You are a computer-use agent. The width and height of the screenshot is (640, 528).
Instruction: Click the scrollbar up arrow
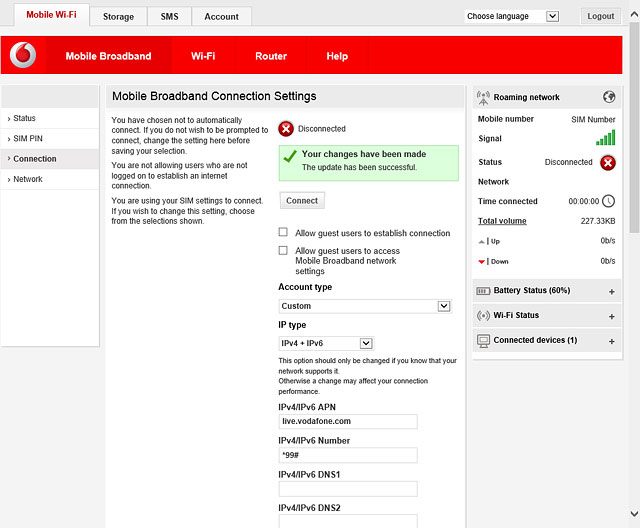click(634, 15)
